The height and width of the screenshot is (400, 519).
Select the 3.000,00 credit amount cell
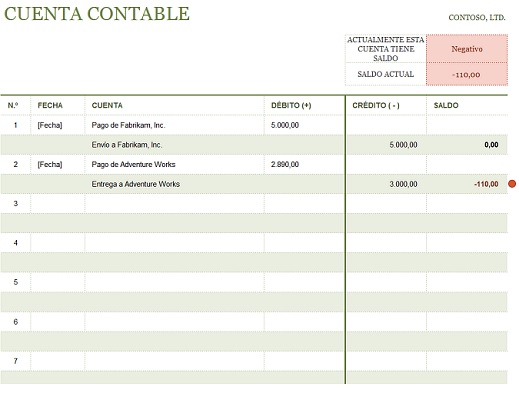[386, 184]
